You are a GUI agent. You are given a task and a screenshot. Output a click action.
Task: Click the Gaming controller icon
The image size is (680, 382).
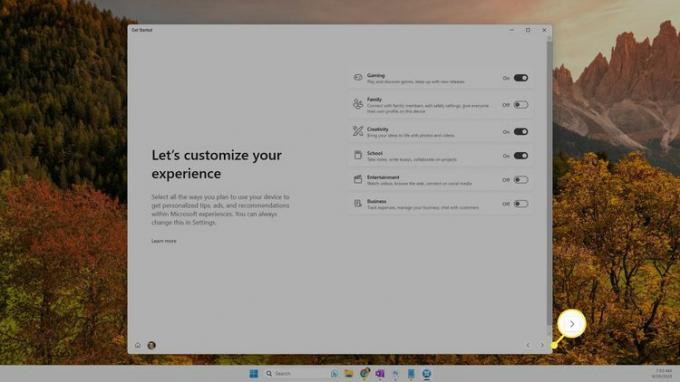click(358, 78)
